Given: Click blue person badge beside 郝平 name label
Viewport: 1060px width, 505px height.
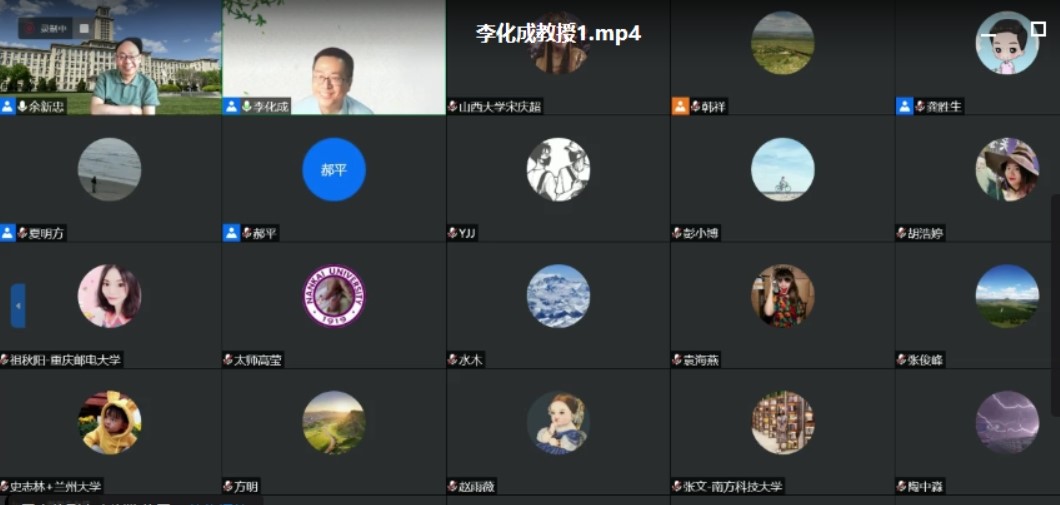Looking at the screenshot, I should 231,233.
